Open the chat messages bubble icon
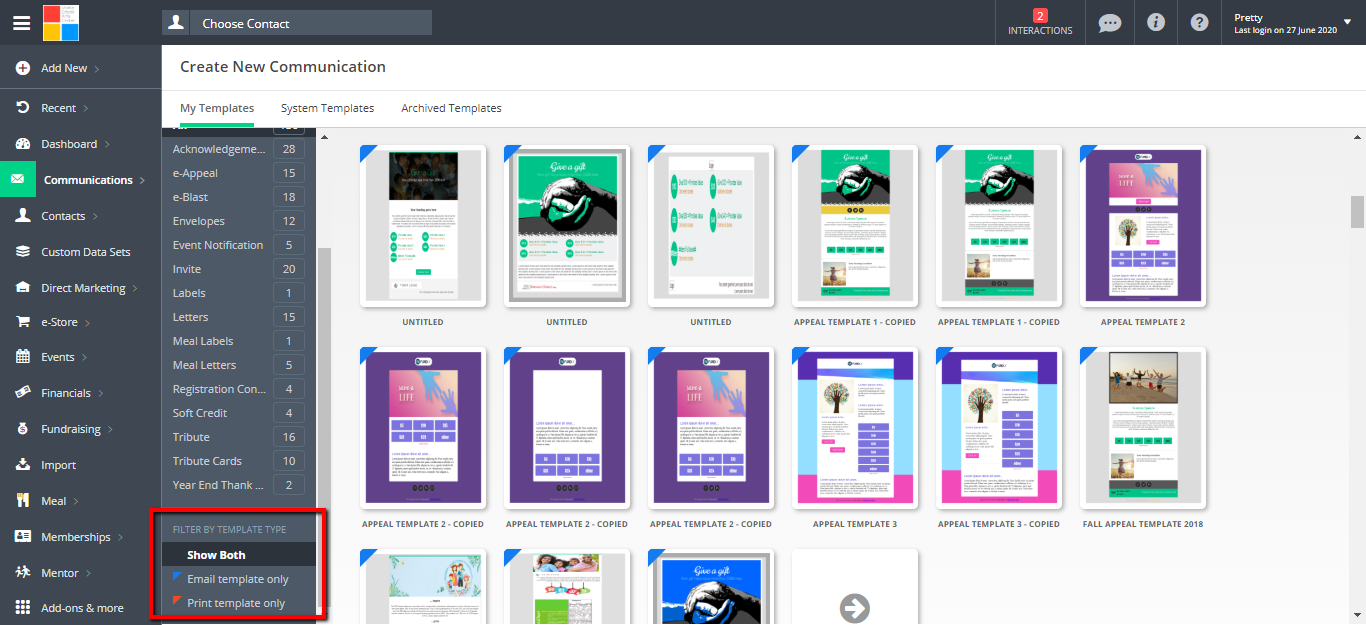This screenshot has width=1366, height=625. click(1110, 23)
